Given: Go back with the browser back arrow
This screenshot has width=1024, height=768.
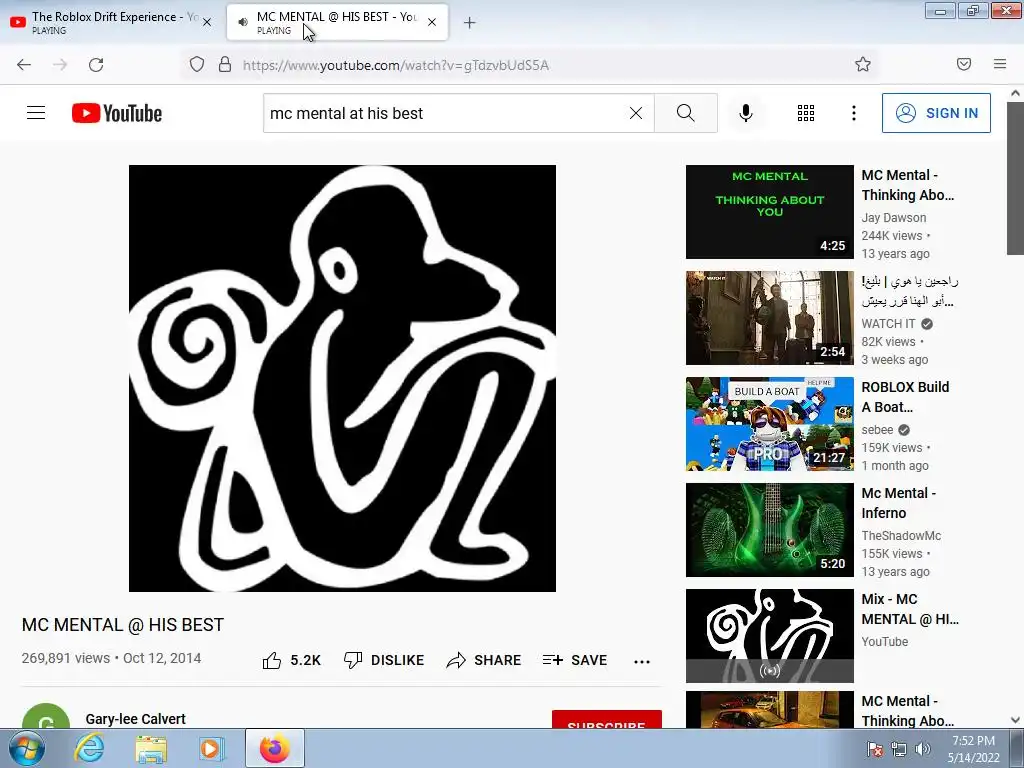Looking at the screenshot, I should [24, 64].
